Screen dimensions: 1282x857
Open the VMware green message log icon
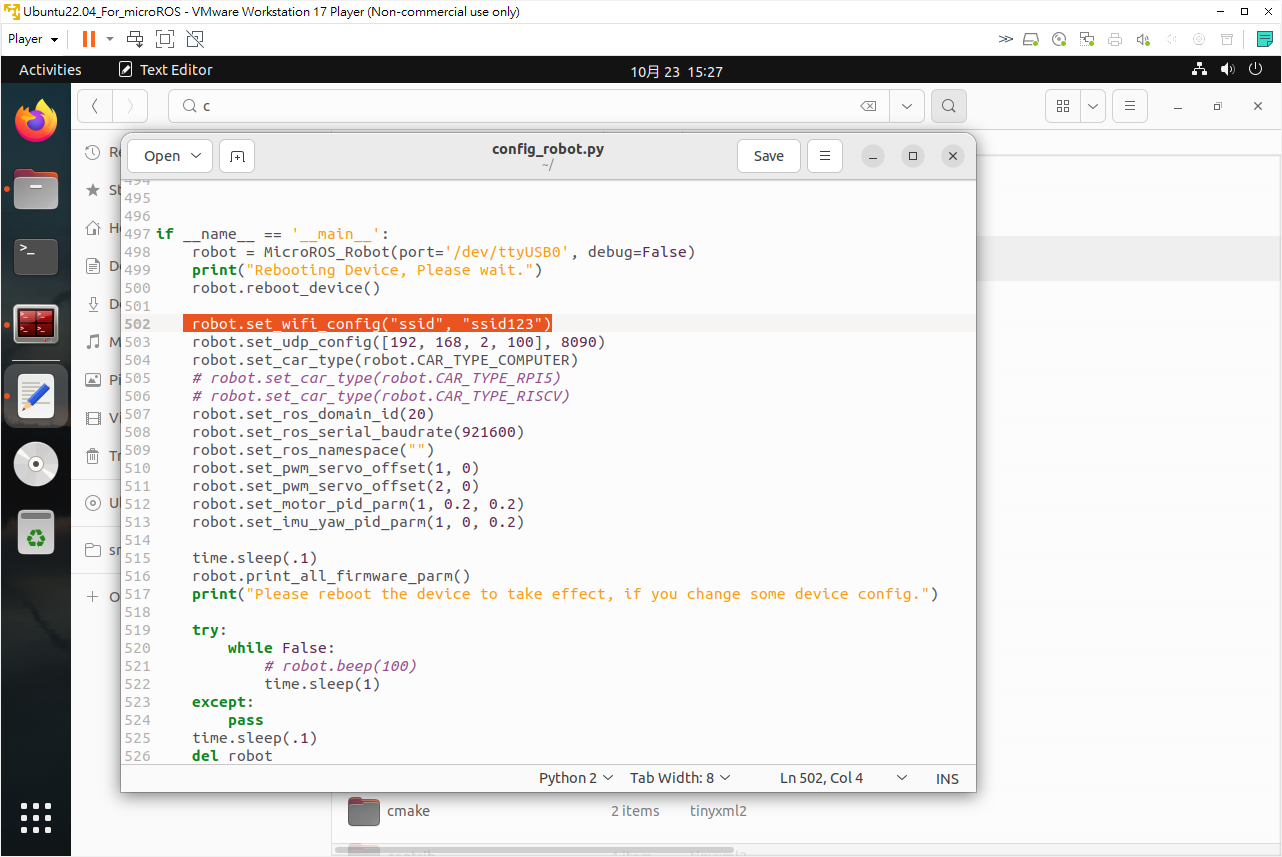[1265, 39]
